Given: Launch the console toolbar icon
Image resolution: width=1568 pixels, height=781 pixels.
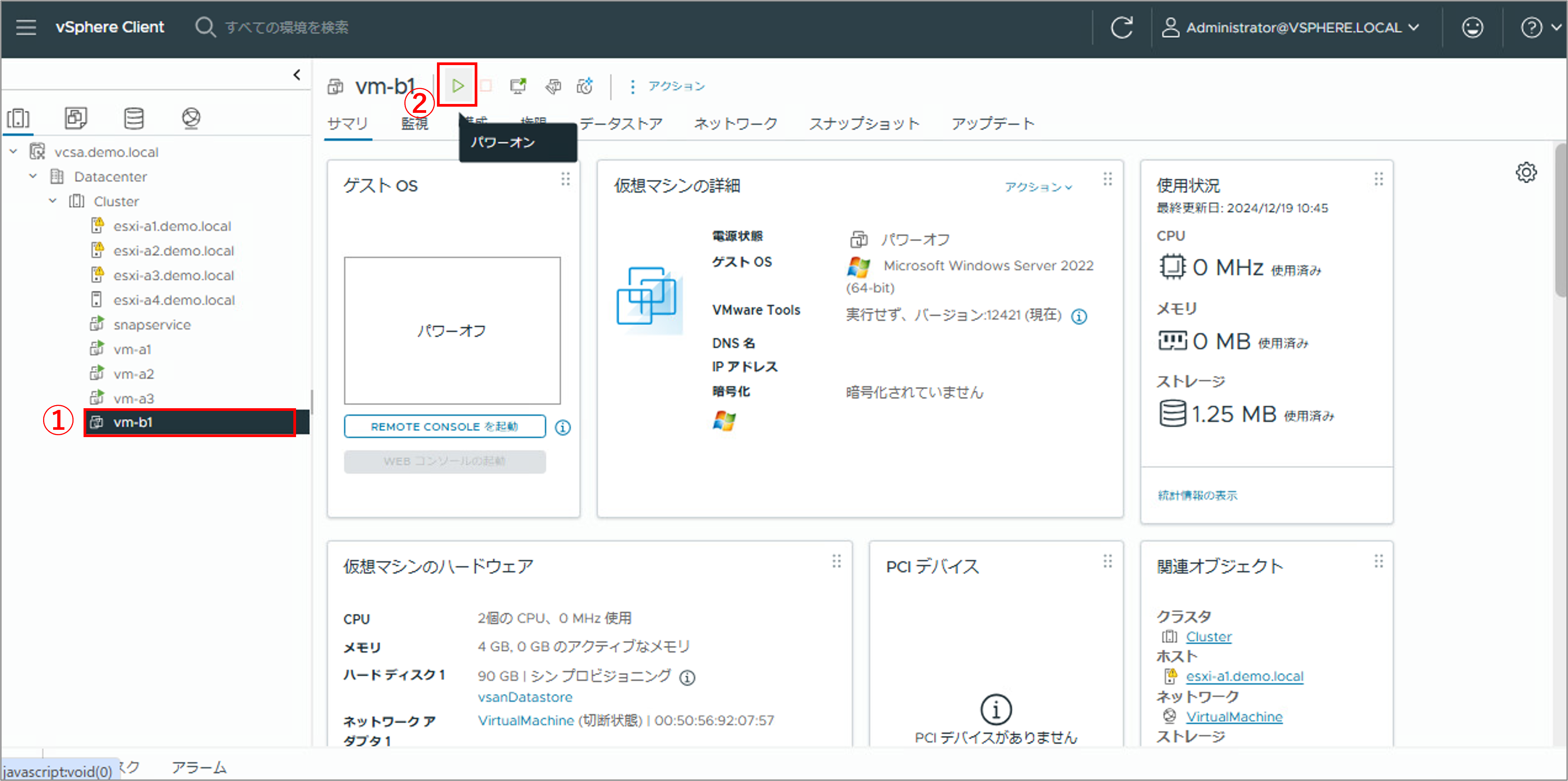Looking at the screenshot, I should tap(518, 86).
